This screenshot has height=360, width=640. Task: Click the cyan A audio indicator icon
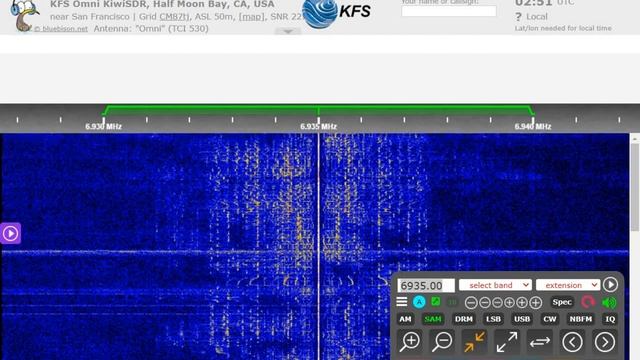coord(419,302)
